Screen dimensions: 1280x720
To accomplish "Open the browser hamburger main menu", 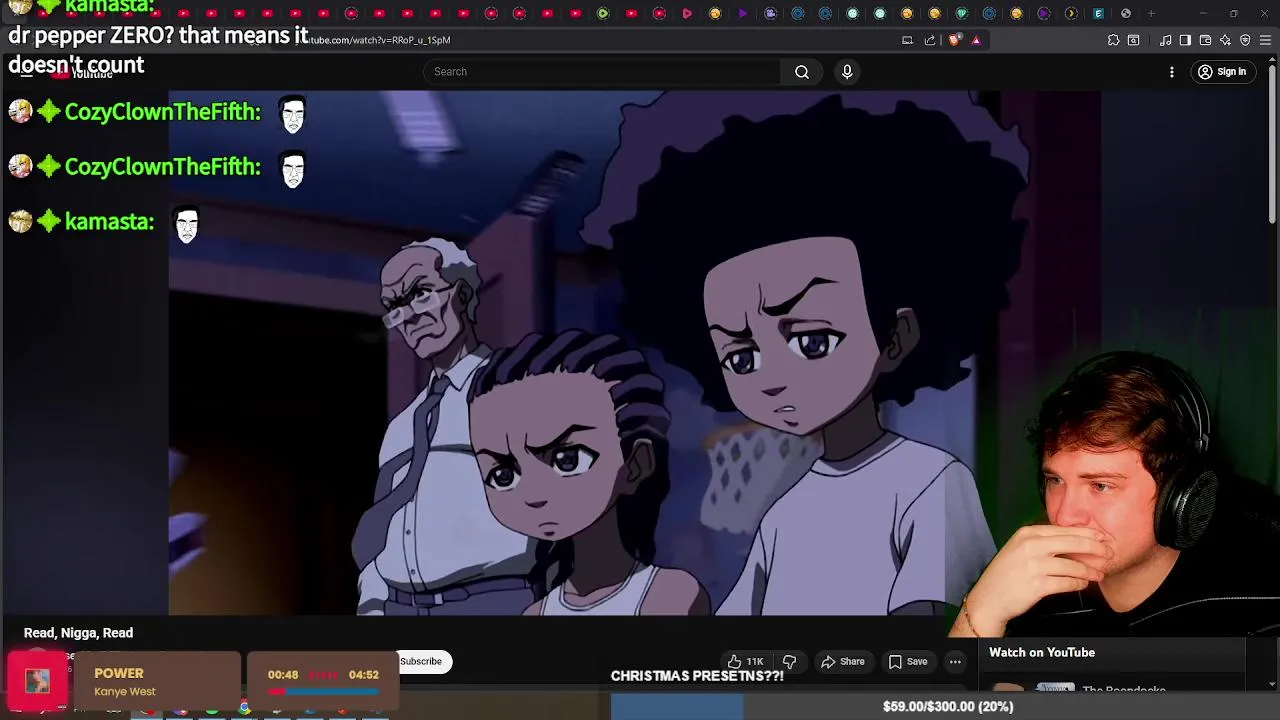I will 1265,40.
